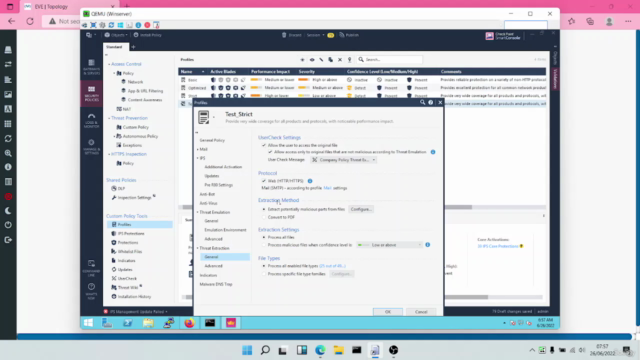Select Malware DNS Trap in dialog tree
640x360 pixels.
[x=216, y=284]
